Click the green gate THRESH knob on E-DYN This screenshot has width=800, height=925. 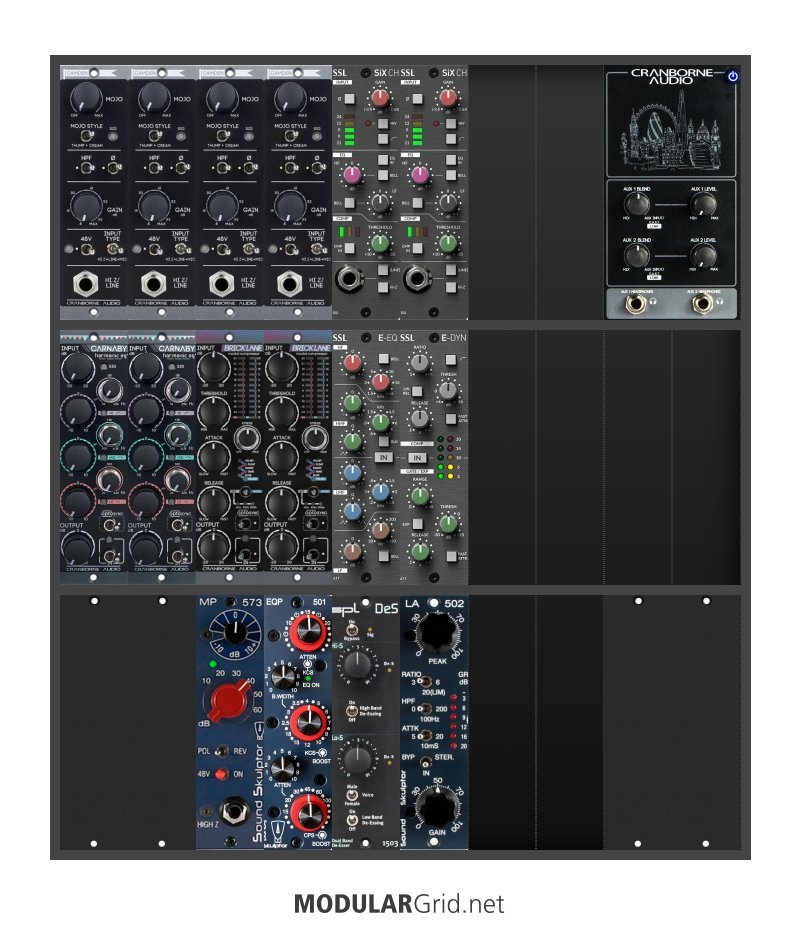[448, 523]
